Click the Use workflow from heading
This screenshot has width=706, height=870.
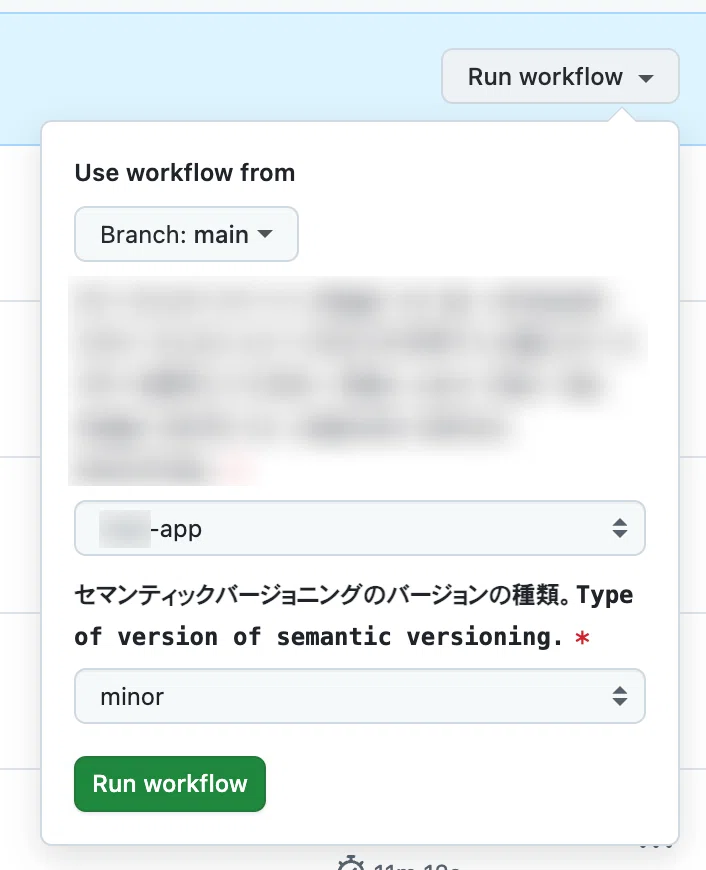coord(185,173)
